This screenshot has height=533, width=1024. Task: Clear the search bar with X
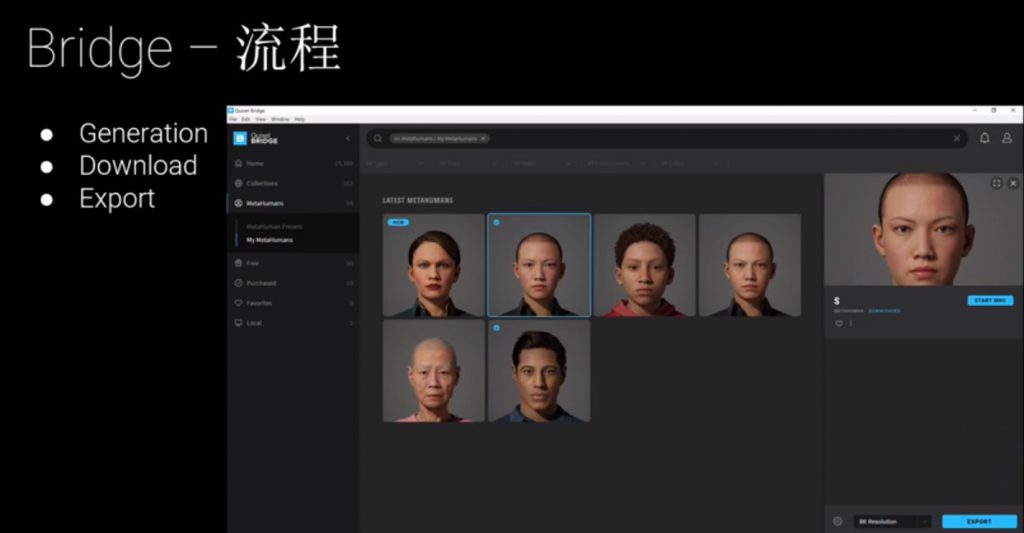point(957,138)
